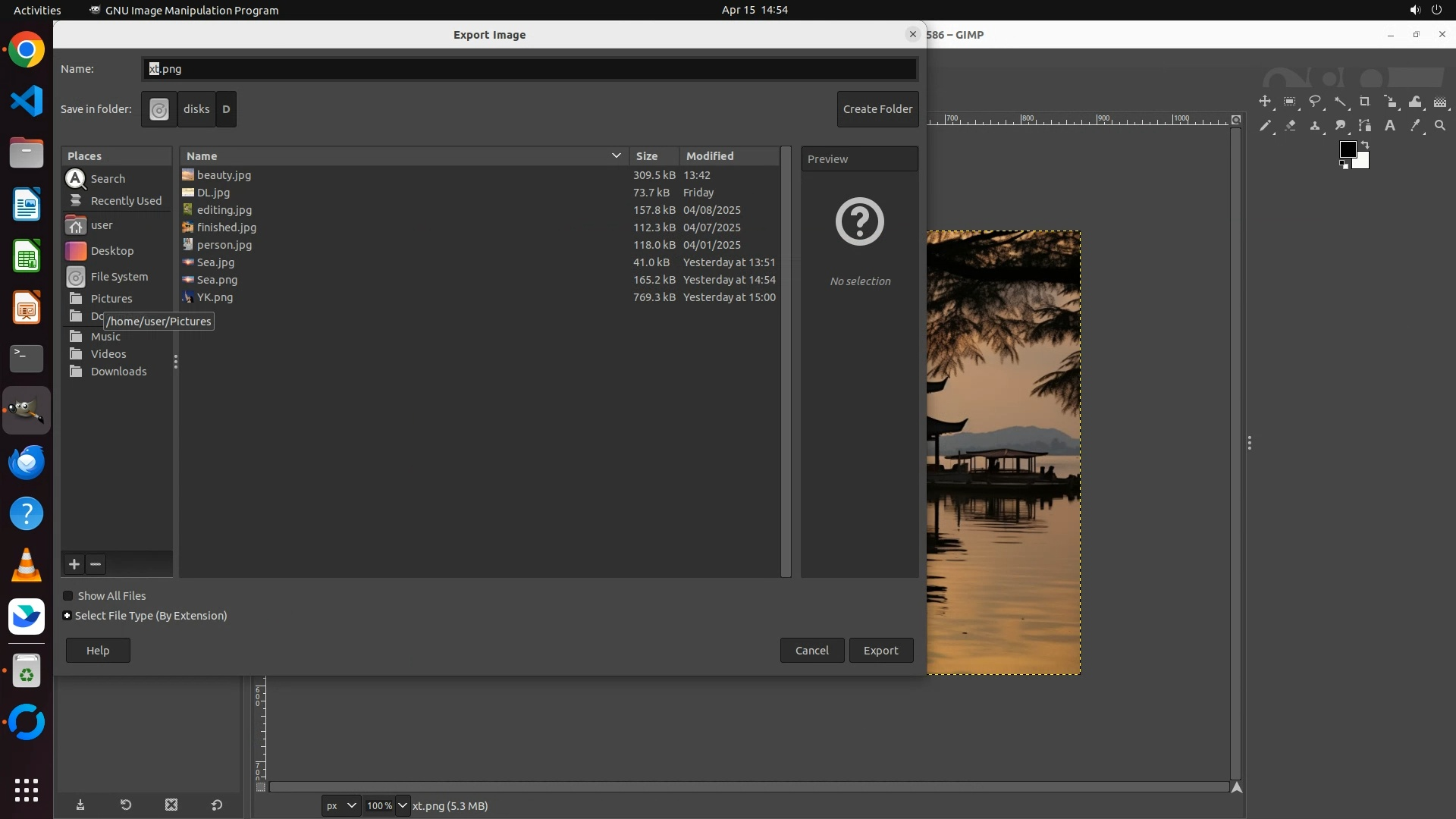Click the black foreground color swatch
The image size is (1456, 819).
point(1347,149)
